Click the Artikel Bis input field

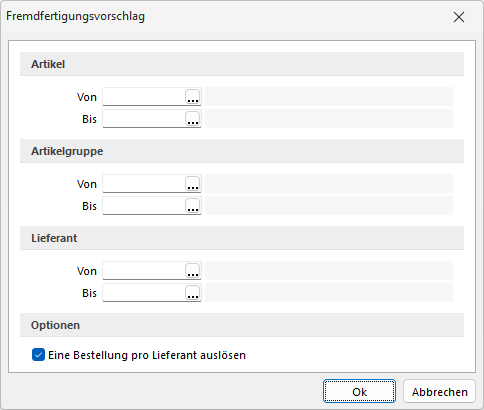point(144,119)
